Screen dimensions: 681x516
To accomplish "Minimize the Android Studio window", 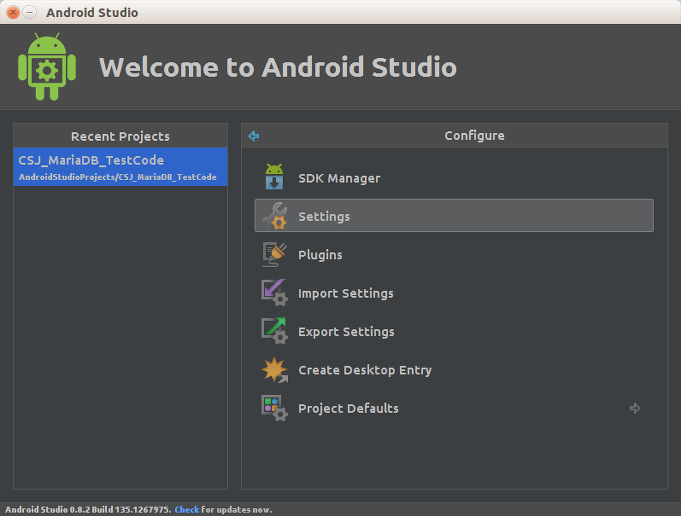I will point(30,12).
